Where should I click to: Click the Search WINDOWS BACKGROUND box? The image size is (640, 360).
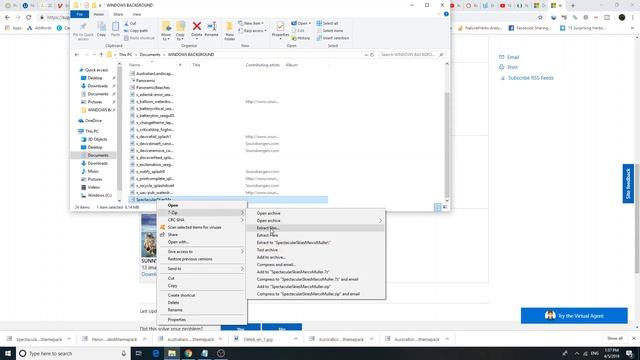411,55
